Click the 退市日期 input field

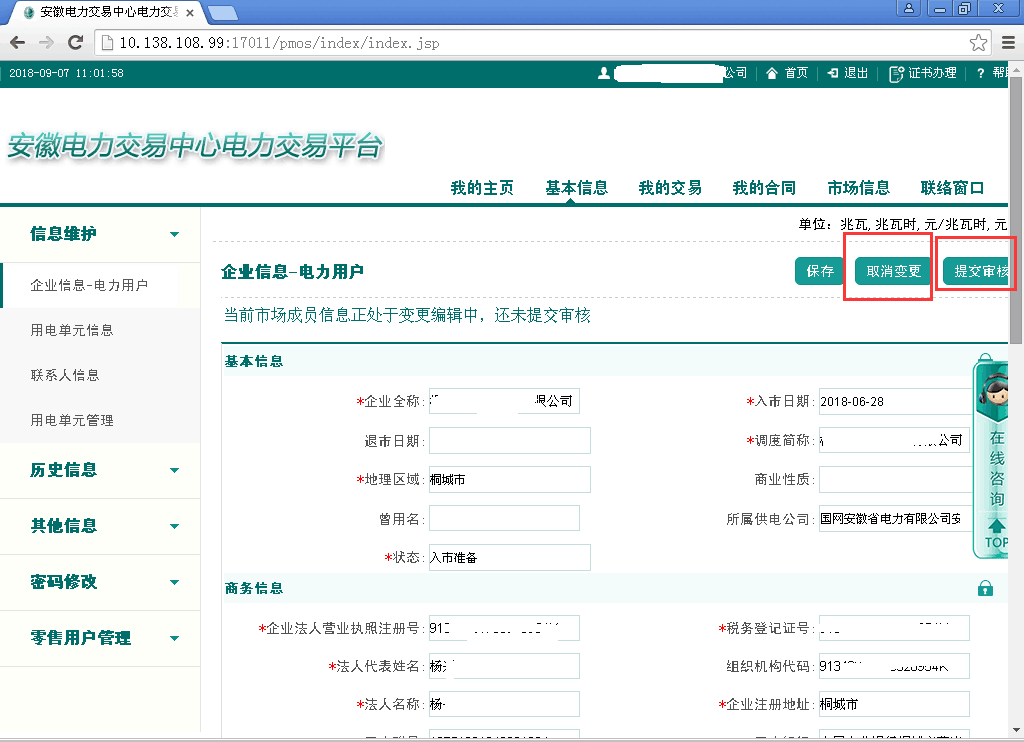[x=509, y=441]
